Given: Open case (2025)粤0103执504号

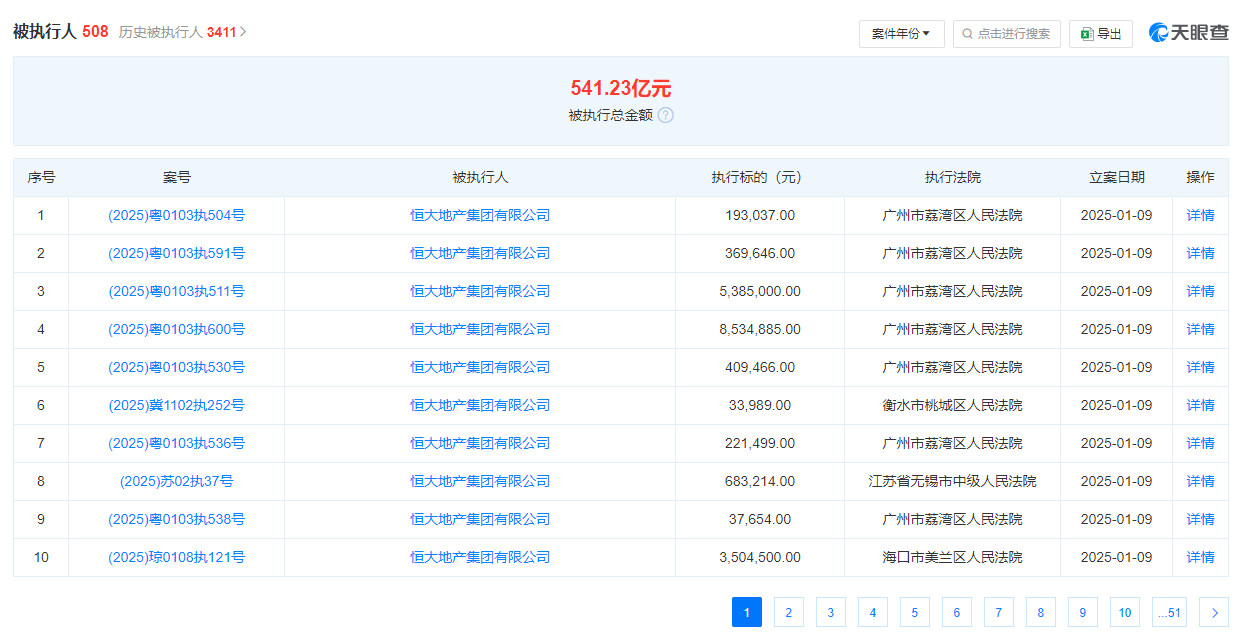Looking at the screenshot, I should tap(177, 215).
